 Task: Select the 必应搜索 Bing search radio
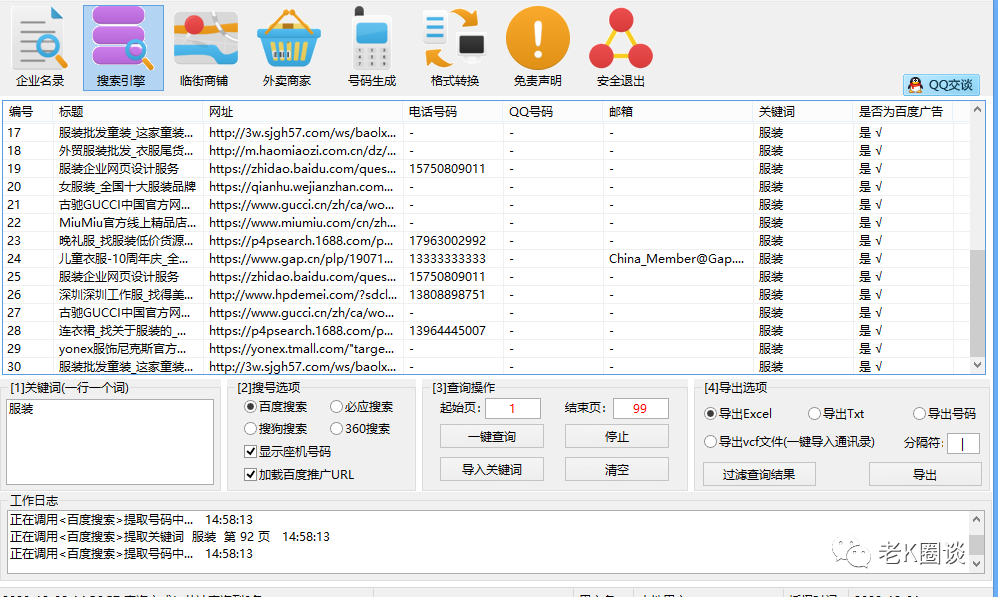[336, 405]
